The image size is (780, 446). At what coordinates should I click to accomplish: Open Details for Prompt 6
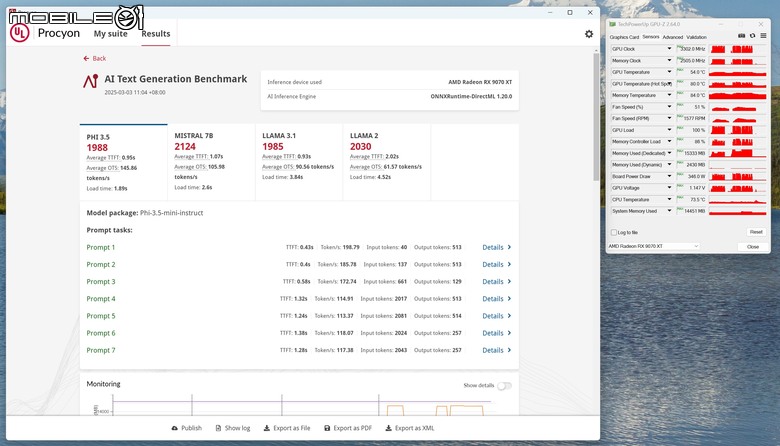pyautogui.click(x=496, y=333)
